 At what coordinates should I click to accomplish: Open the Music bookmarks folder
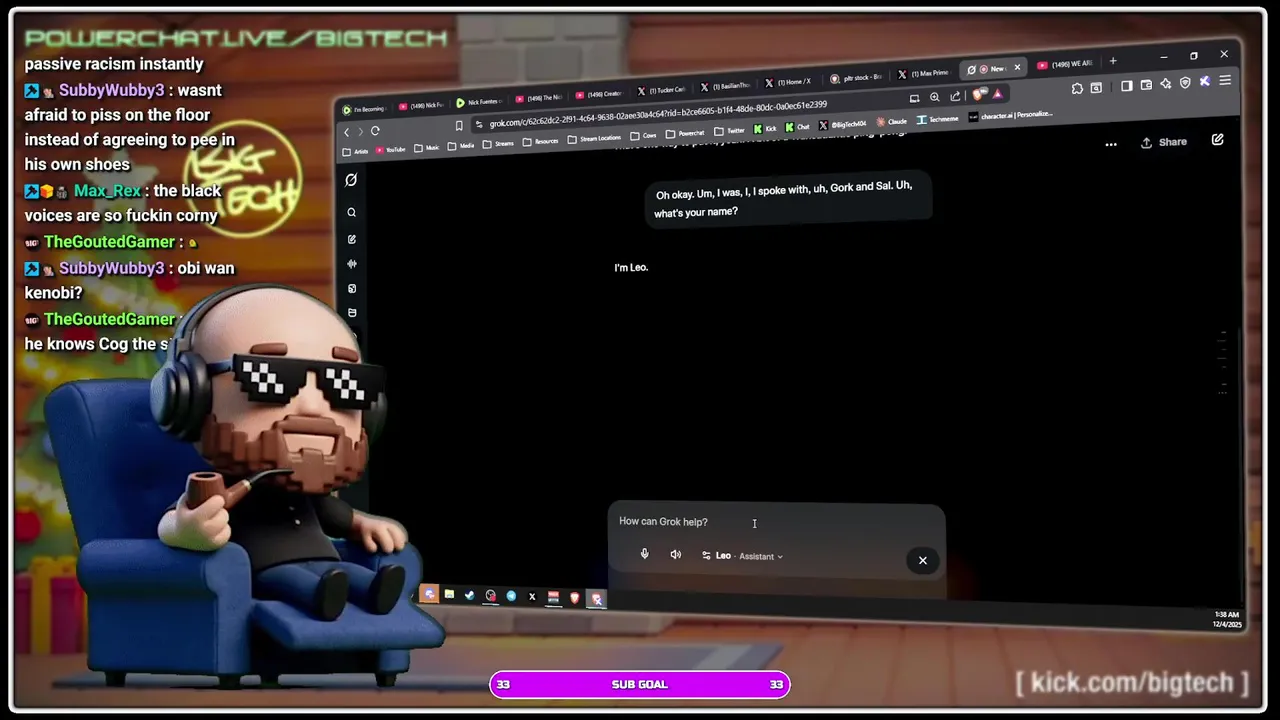point(426,147)
